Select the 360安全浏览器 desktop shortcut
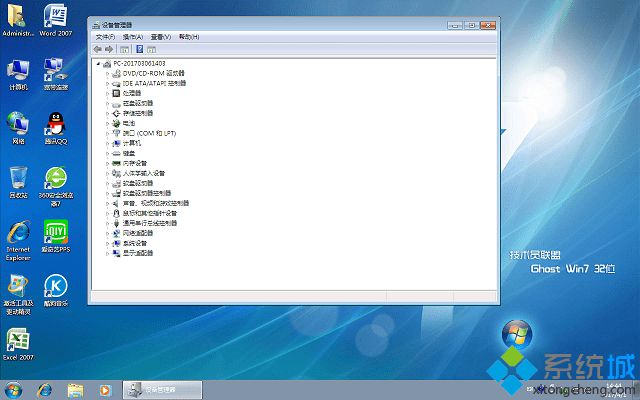The image size is (640, 400). 56,187
